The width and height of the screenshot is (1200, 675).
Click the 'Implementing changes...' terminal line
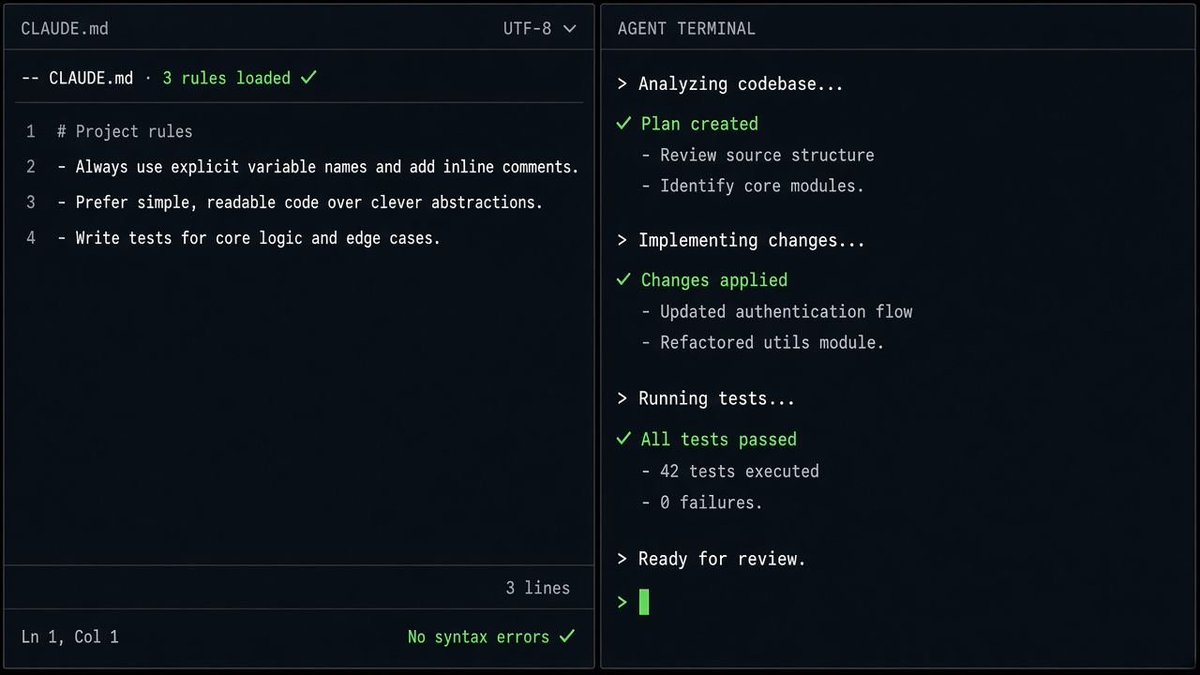tap(741, 240)
